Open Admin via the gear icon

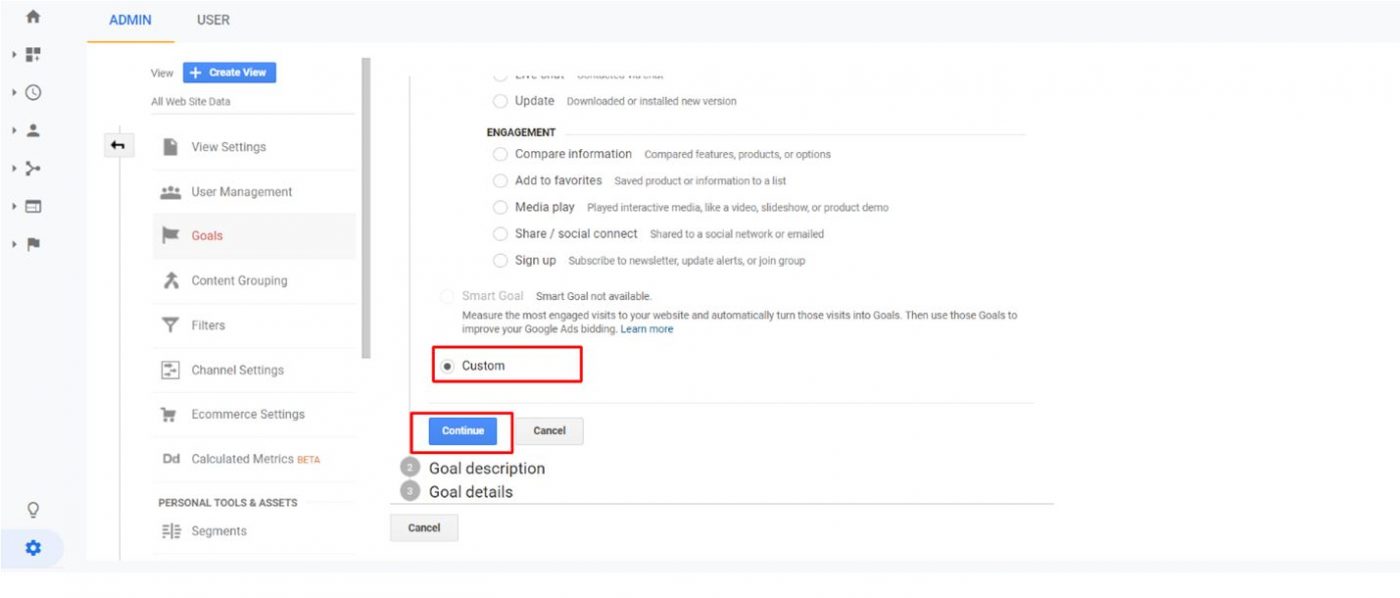pos(33,548)
